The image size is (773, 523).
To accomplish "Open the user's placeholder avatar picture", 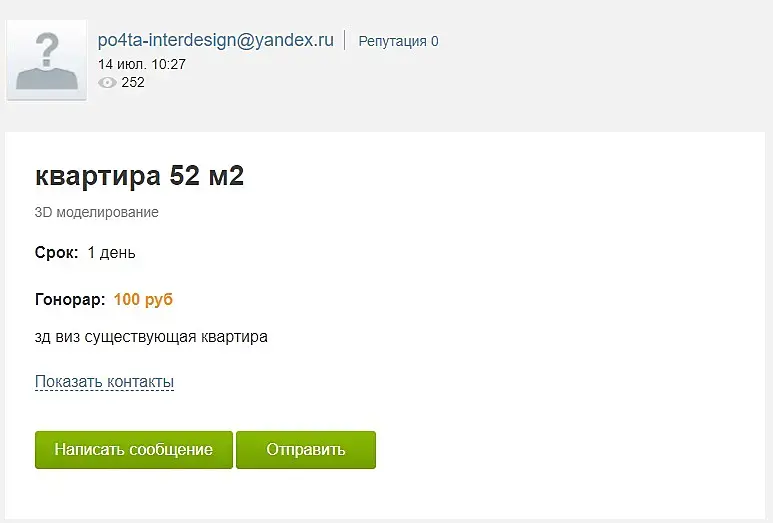I will click(x=46, y=59).
